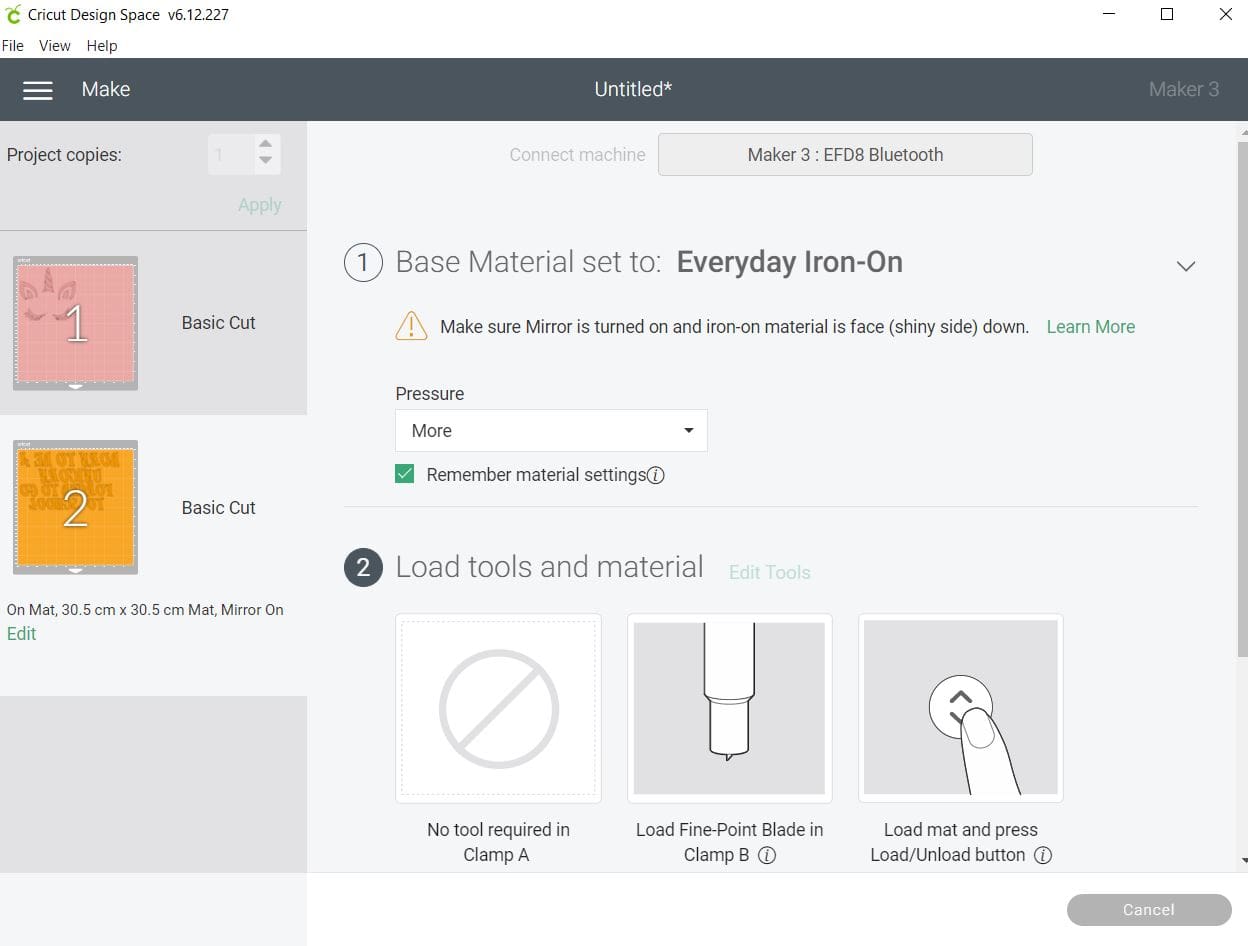The image size is (1248, 946).
Task: Open info icon for Load/Unload button instruction
Action: [1042, 856]
